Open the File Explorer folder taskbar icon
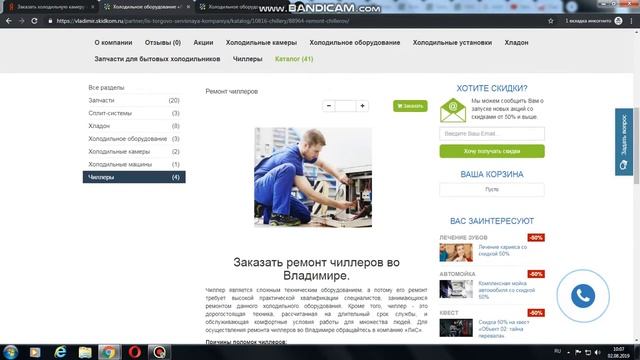 click(x=85, y=352)
